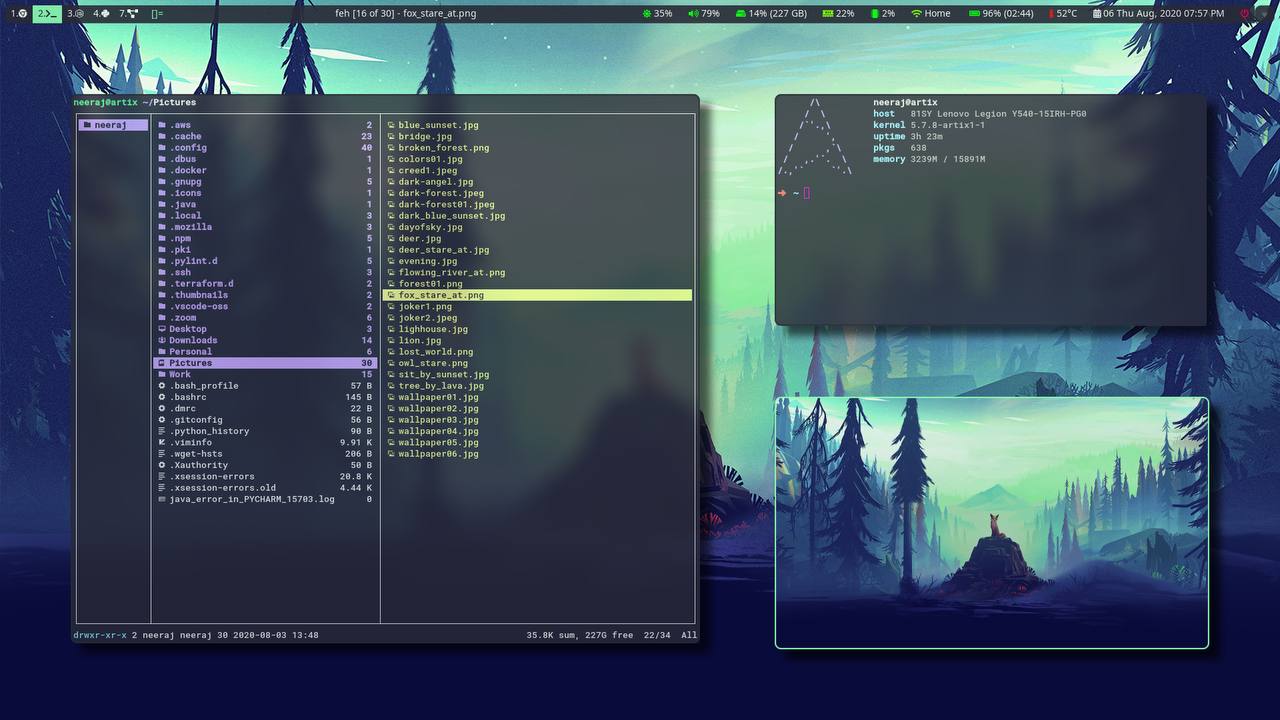The height and width of the screenshot is (720, 1280).
Task: Switch to workspace 4 in the top bar
Action: click(101, 13)
